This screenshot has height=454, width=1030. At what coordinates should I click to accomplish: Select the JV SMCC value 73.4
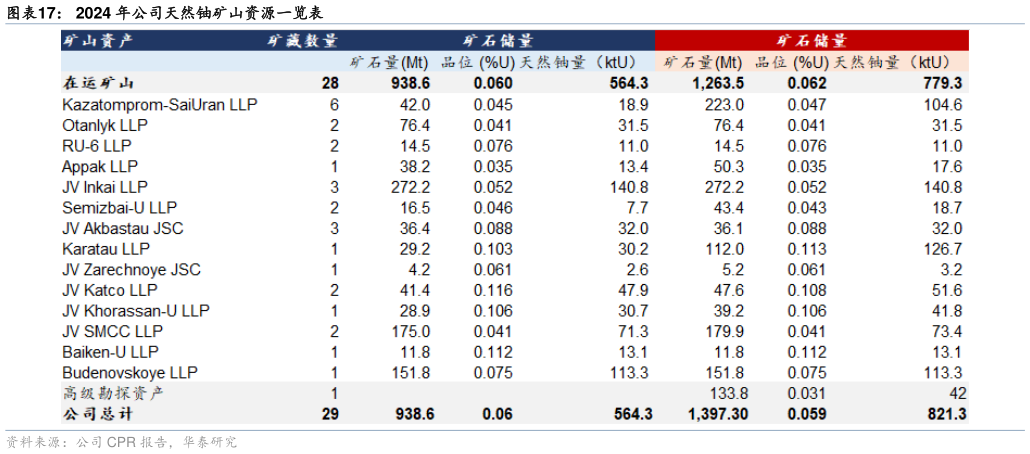(949, 331)
